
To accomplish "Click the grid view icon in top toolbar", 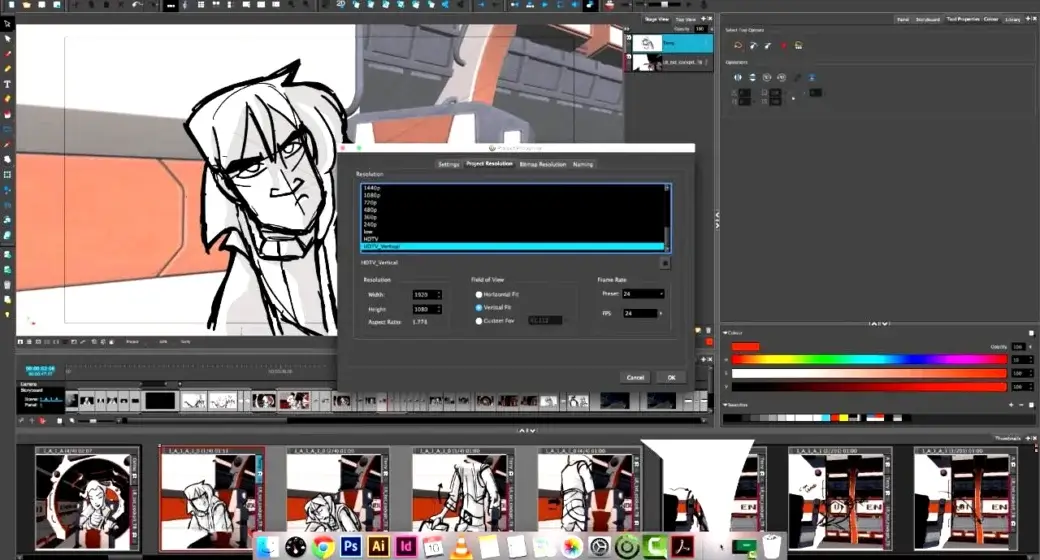I will [x=201, y=5].
